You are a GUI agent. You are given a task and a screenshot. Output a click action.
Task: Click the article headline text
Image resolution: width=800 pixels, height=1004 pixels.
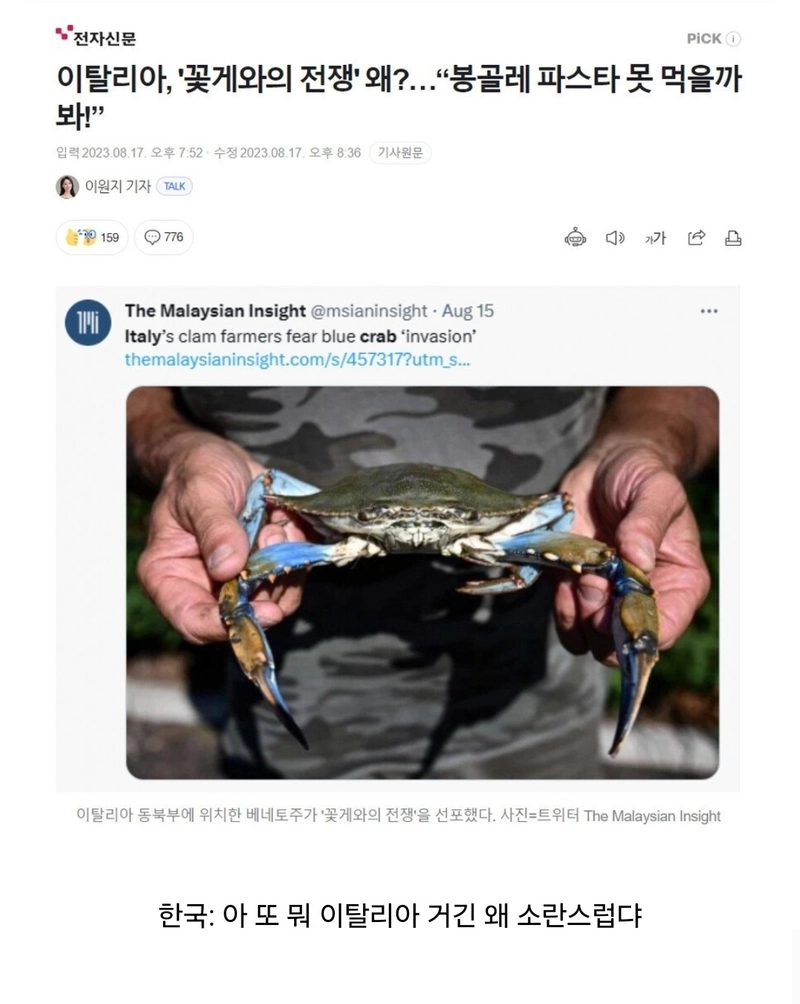coord(398,96)
